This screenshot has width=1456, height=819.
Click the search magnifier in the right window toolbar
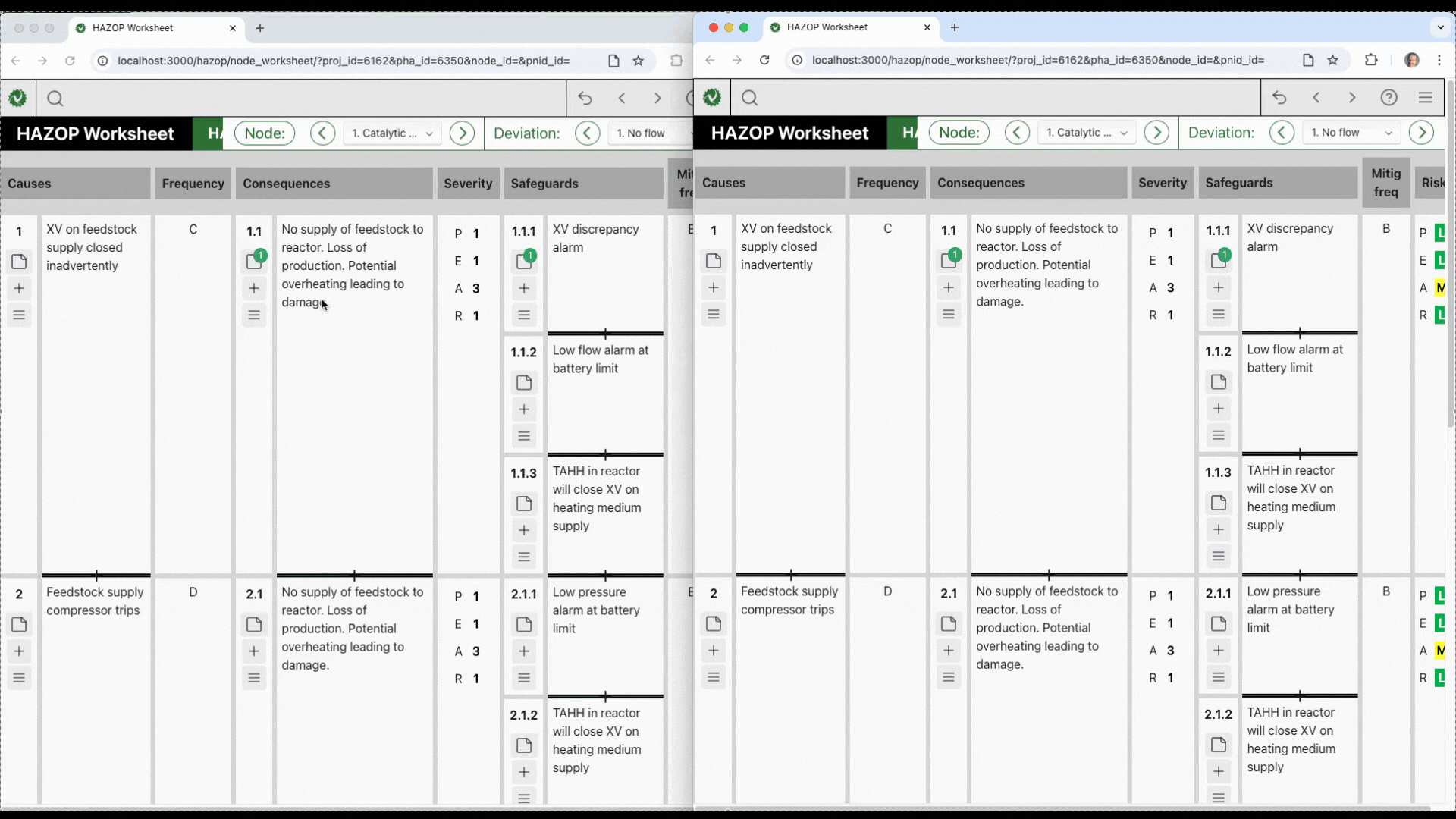[x=749, y=98]
